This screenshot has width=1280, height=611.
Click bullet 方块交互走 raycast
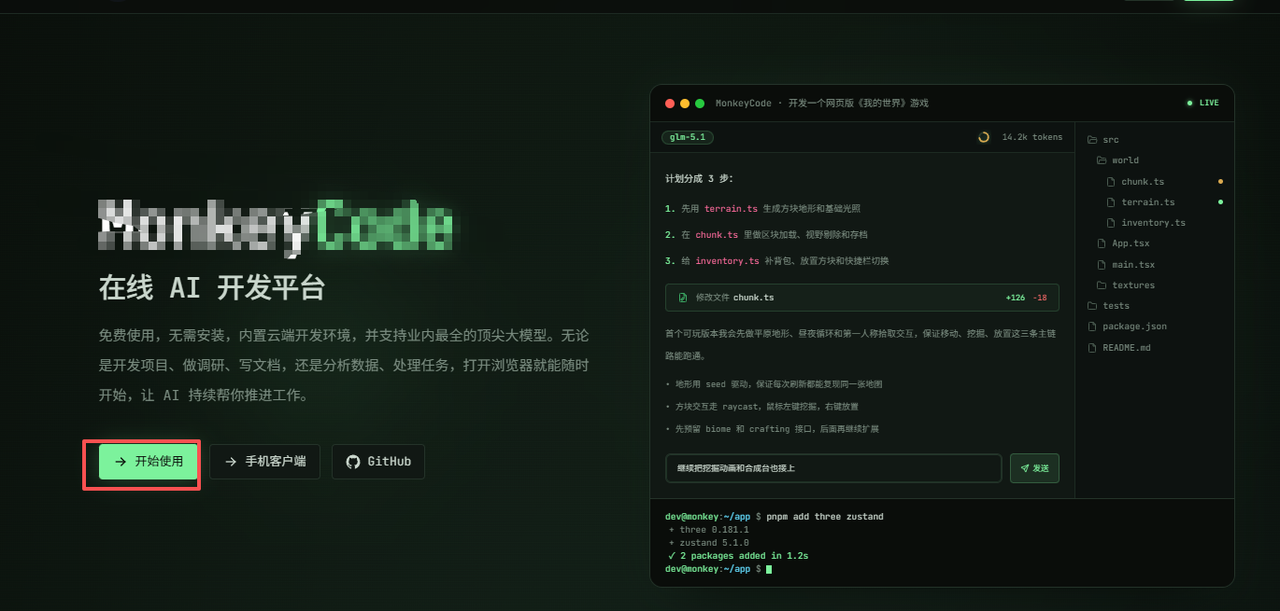[x=762, y=407]
